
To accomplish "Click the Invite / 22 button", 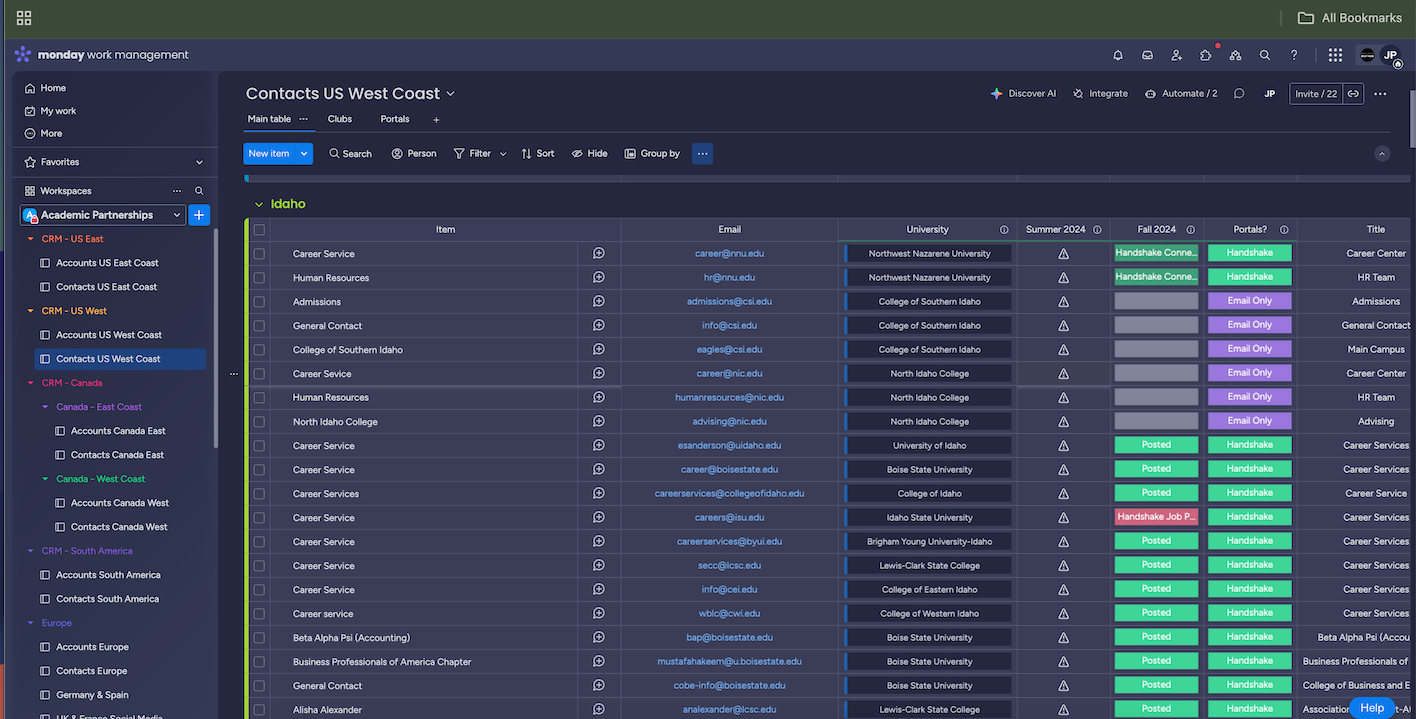I will [1316, 94].
